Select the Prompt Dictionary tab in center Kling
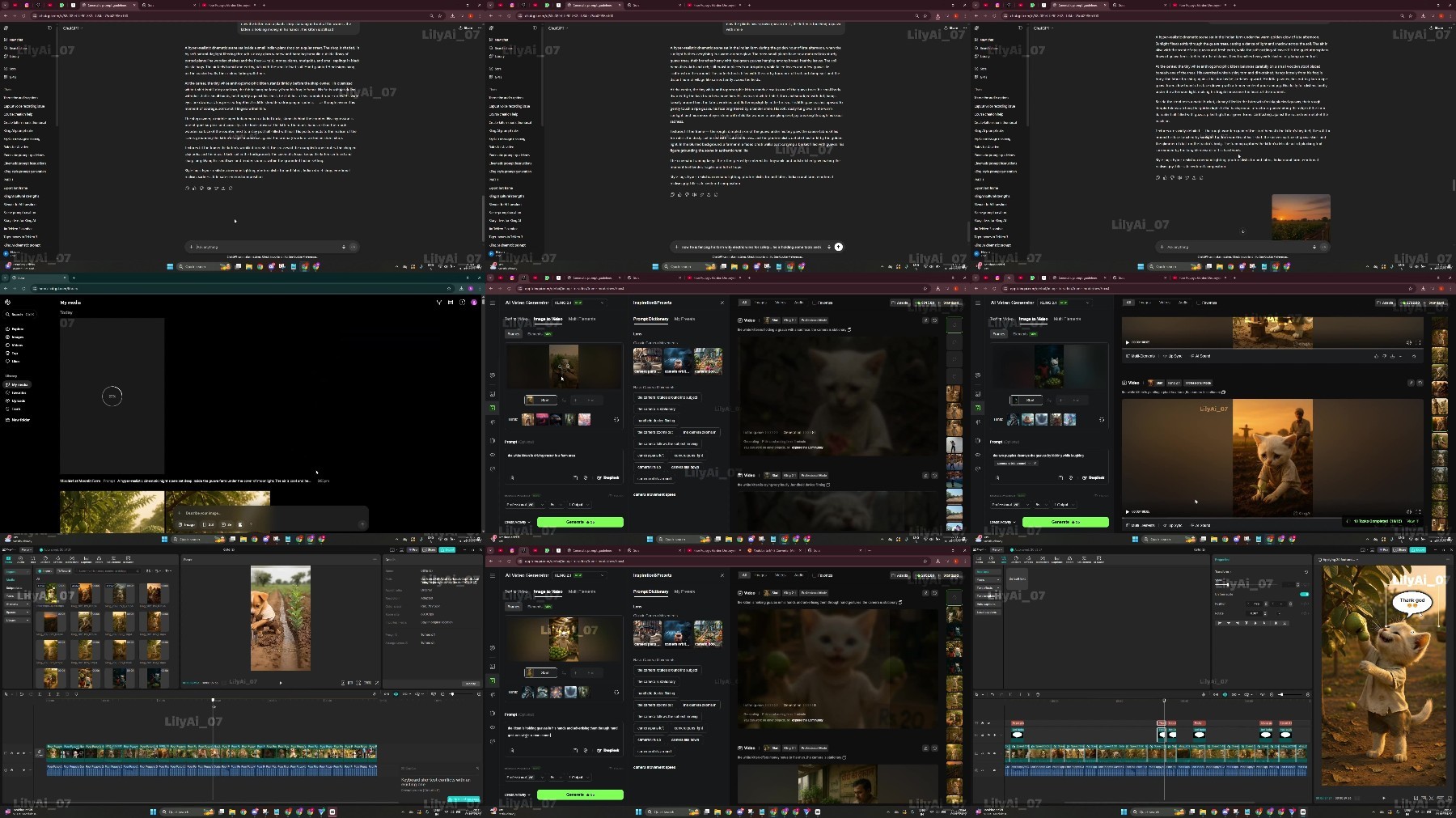This screenshot has width=1456, height=818. (651, 319)
